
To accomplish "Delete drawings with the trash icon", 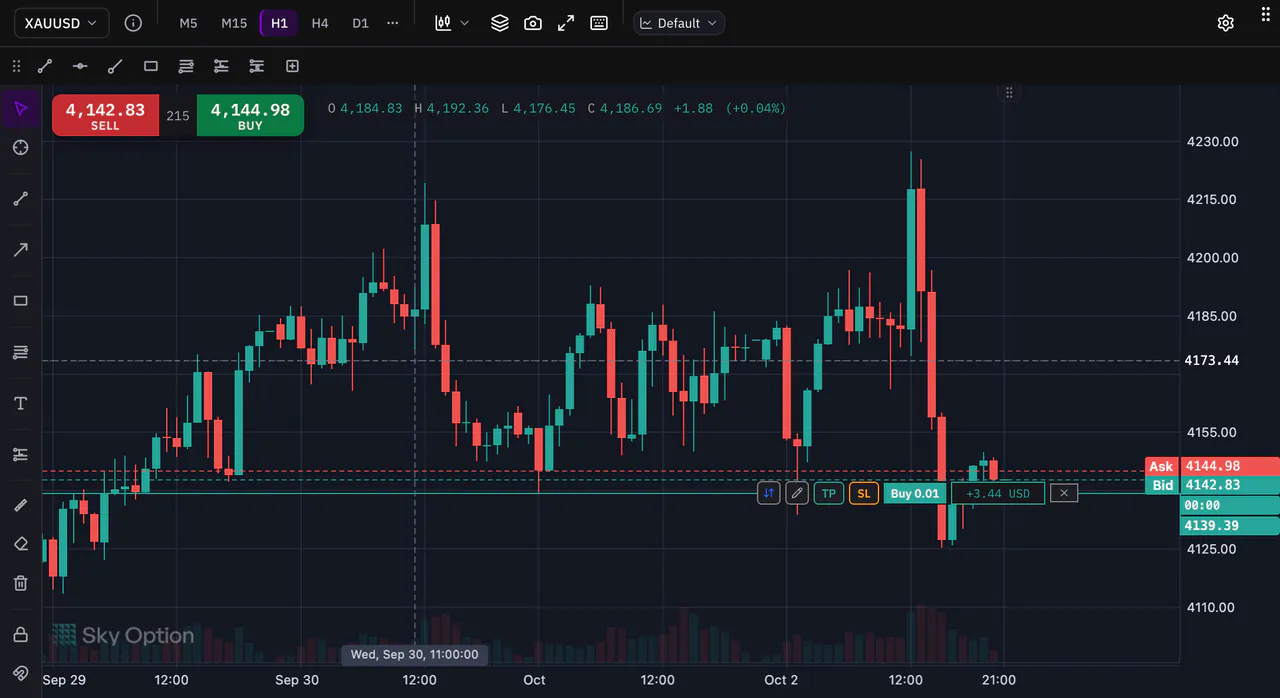I will pos(21,583).
